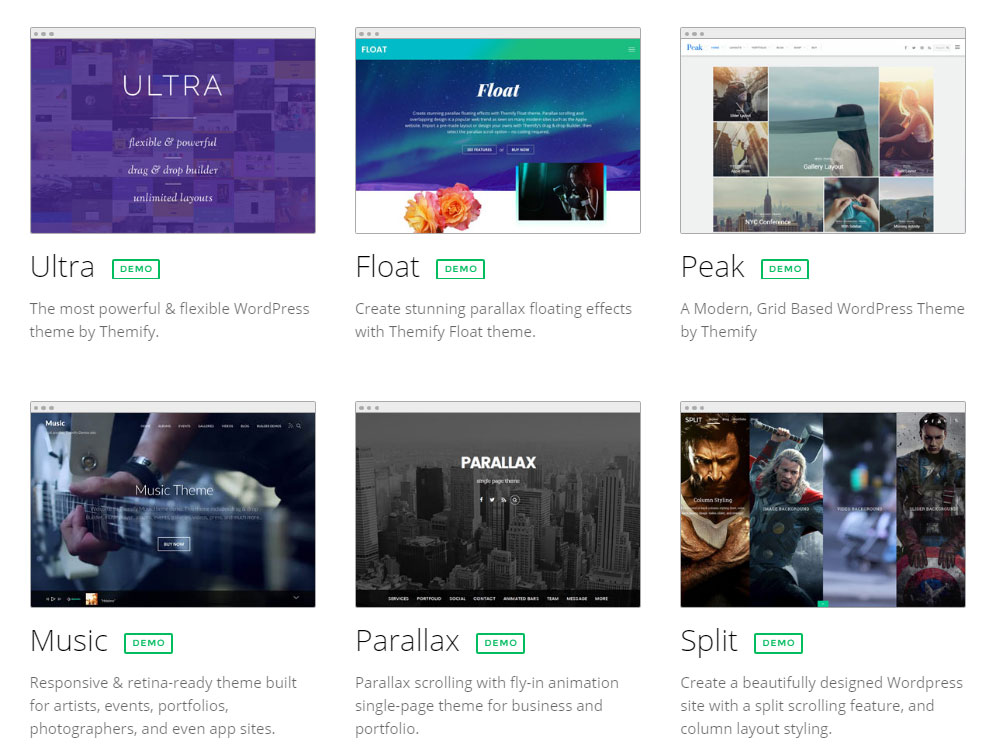The image size is (1000, 756).
Task: Click the search icon in Music preview header
Action: click(x=298, y=426)
